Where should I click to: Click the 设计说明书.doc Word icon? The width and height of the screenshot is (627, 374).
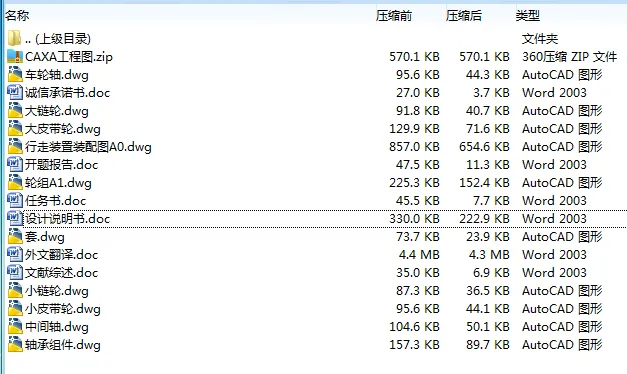click(x=15, y=218)
